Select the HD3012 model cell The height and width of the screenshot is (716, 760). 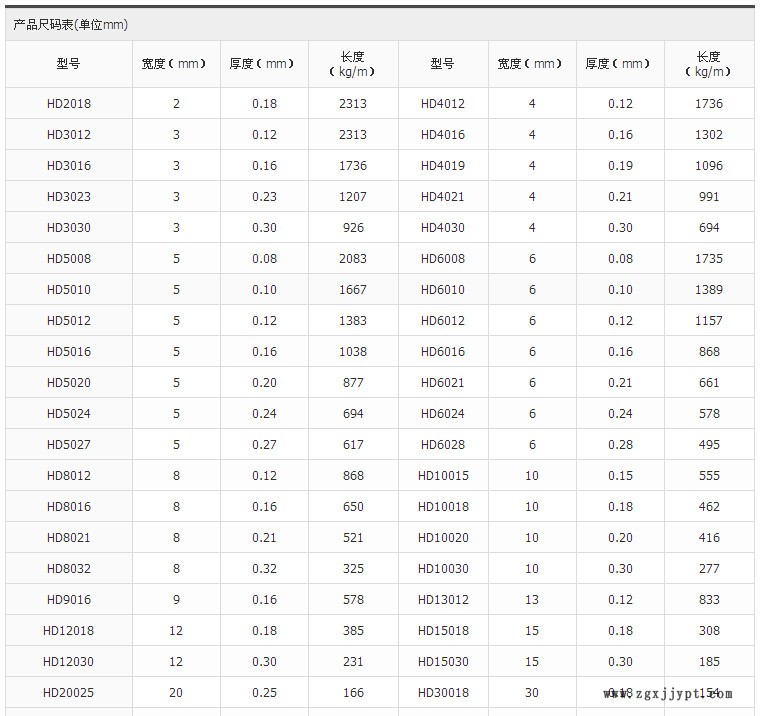(x=68, y=135)
